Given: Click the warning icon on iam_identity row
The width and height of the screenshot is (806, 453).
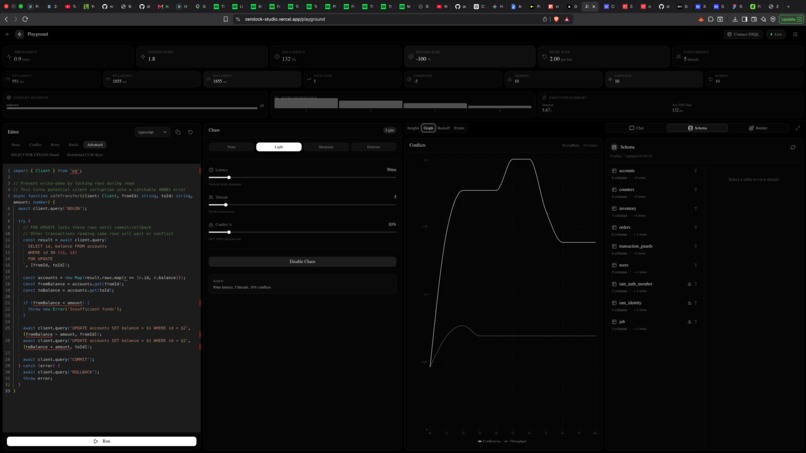Looking at the screenshot, I should [x=689, y=303].
